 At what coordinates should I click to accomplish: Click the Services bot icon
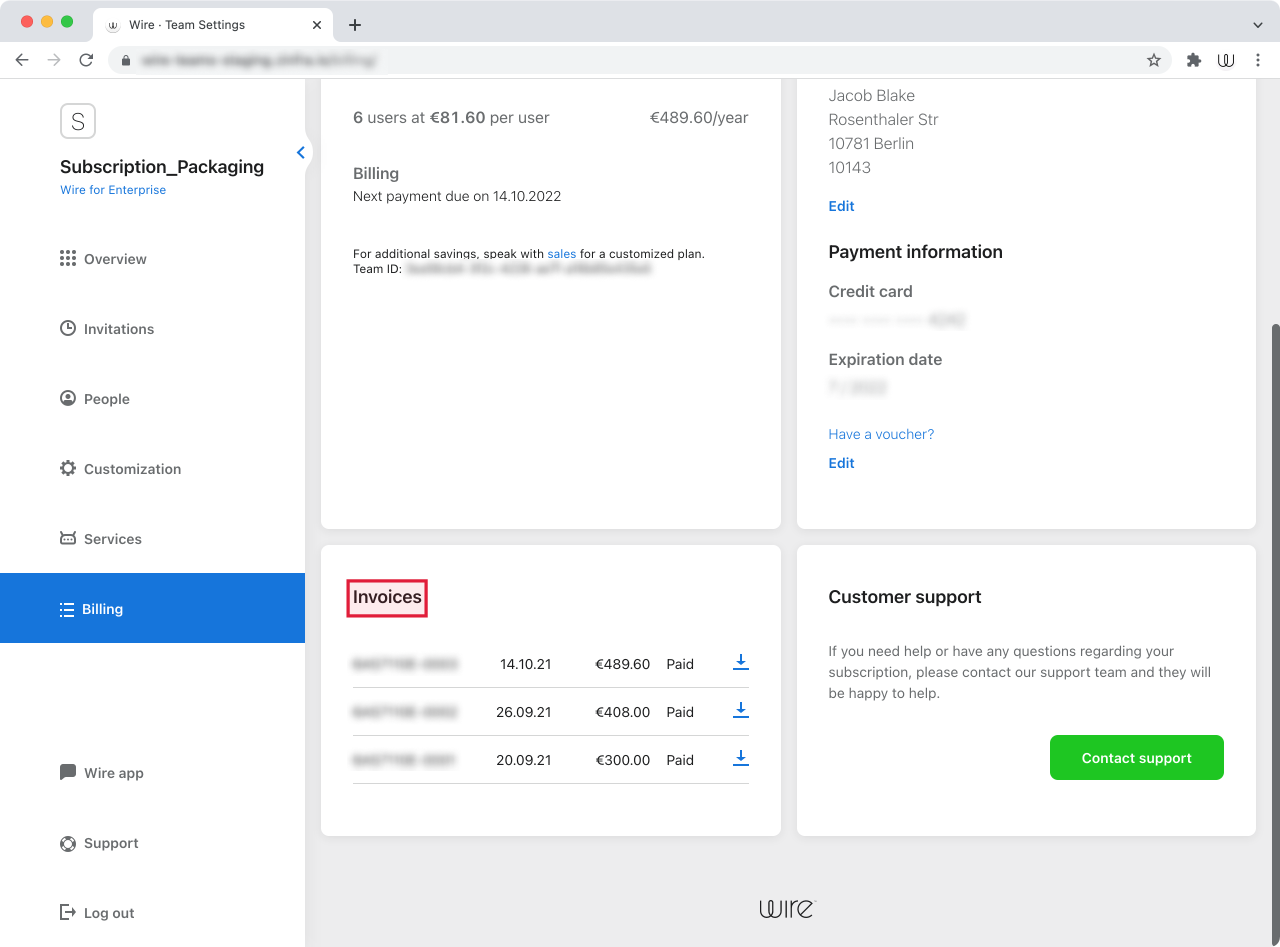pyautogui.click(x=68, y=538)
